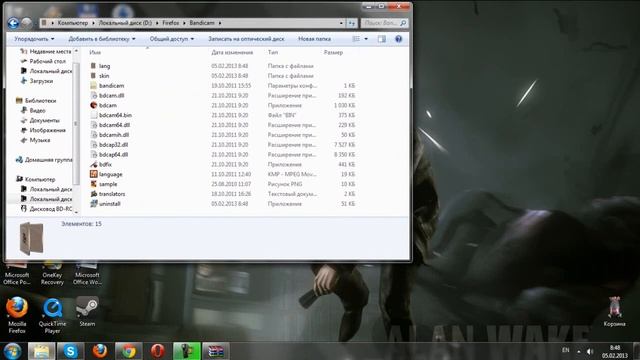Select the uninstall application icon
Image resolution: width=640 pixels, height=360 pixels.
93,203
